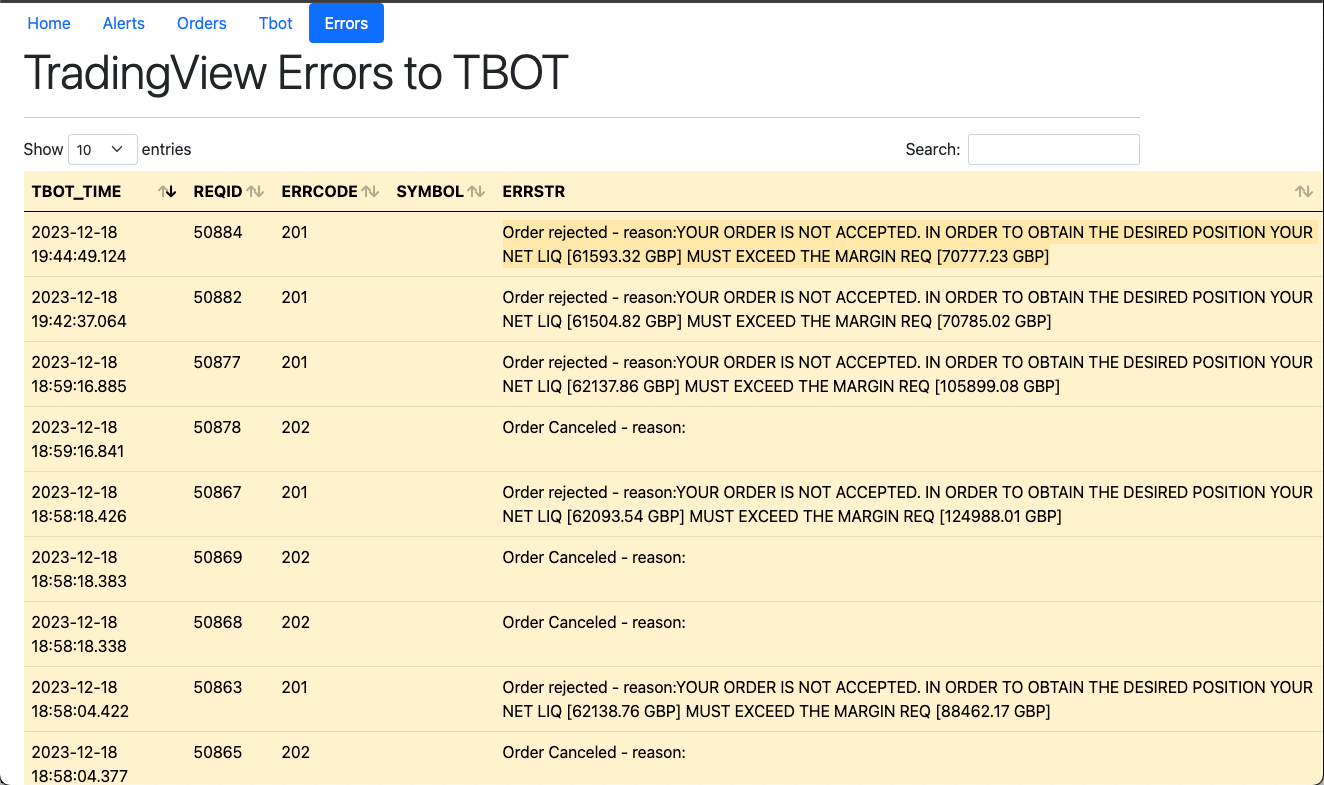Sort by the ERRSTR column arrows
The image size is (1324, 785).
coord(1303,191)
